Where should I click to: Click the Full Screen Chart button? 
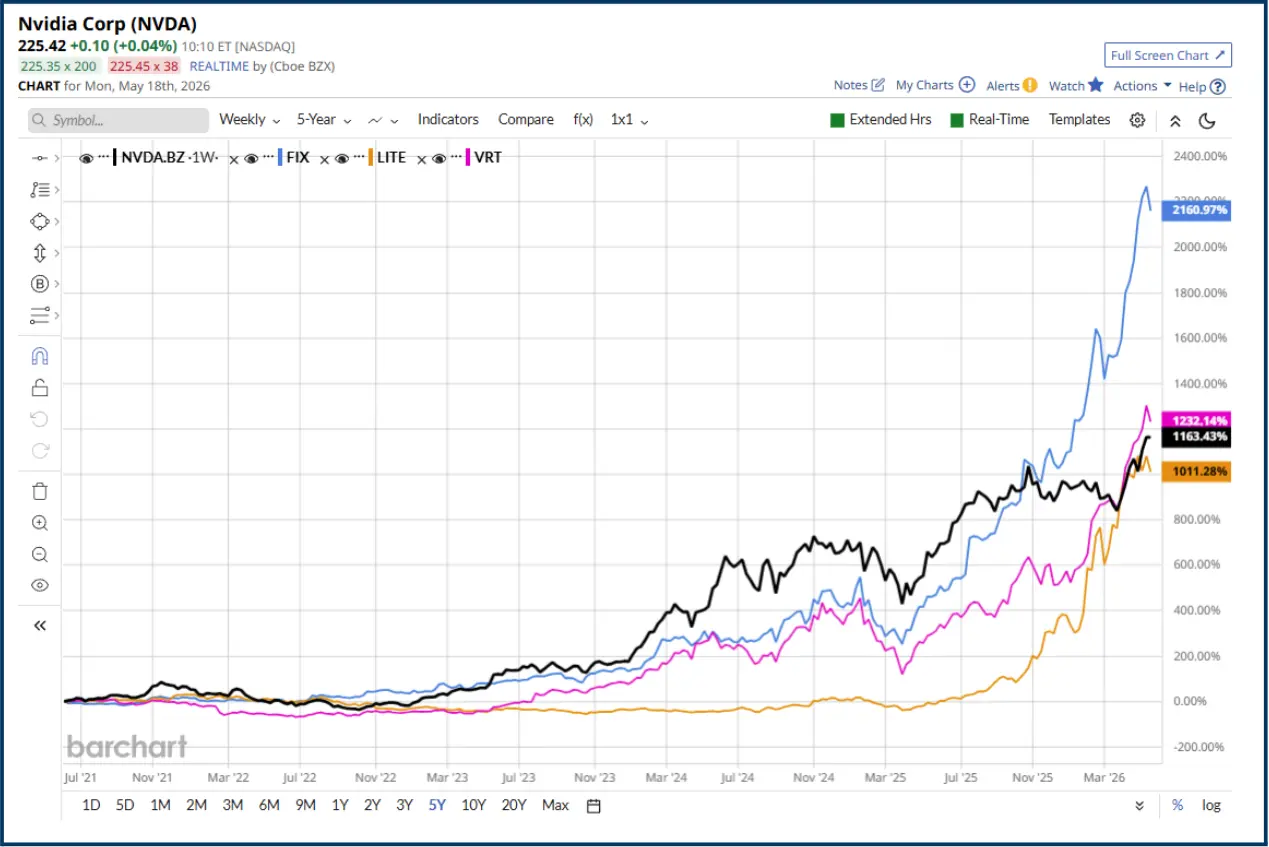tap(1168, 55)
